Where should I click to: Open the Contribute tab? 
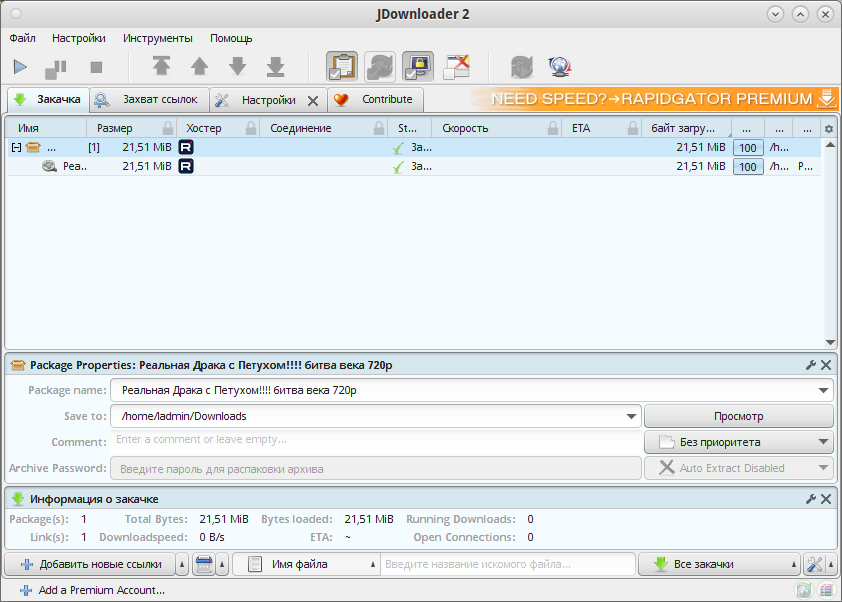click(375, 99)
